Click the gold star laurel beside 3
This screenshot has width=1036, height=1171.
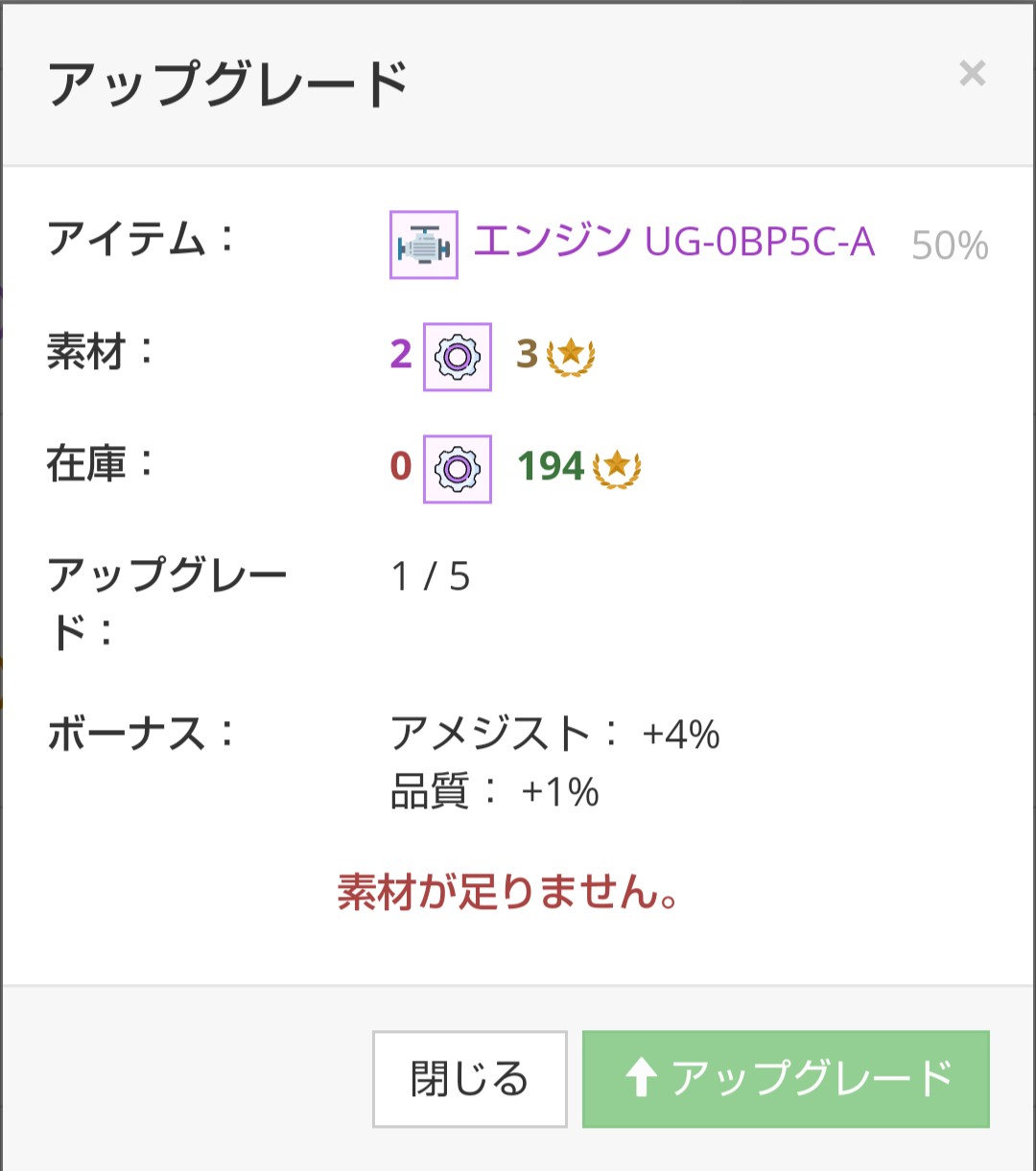point(571,356)
